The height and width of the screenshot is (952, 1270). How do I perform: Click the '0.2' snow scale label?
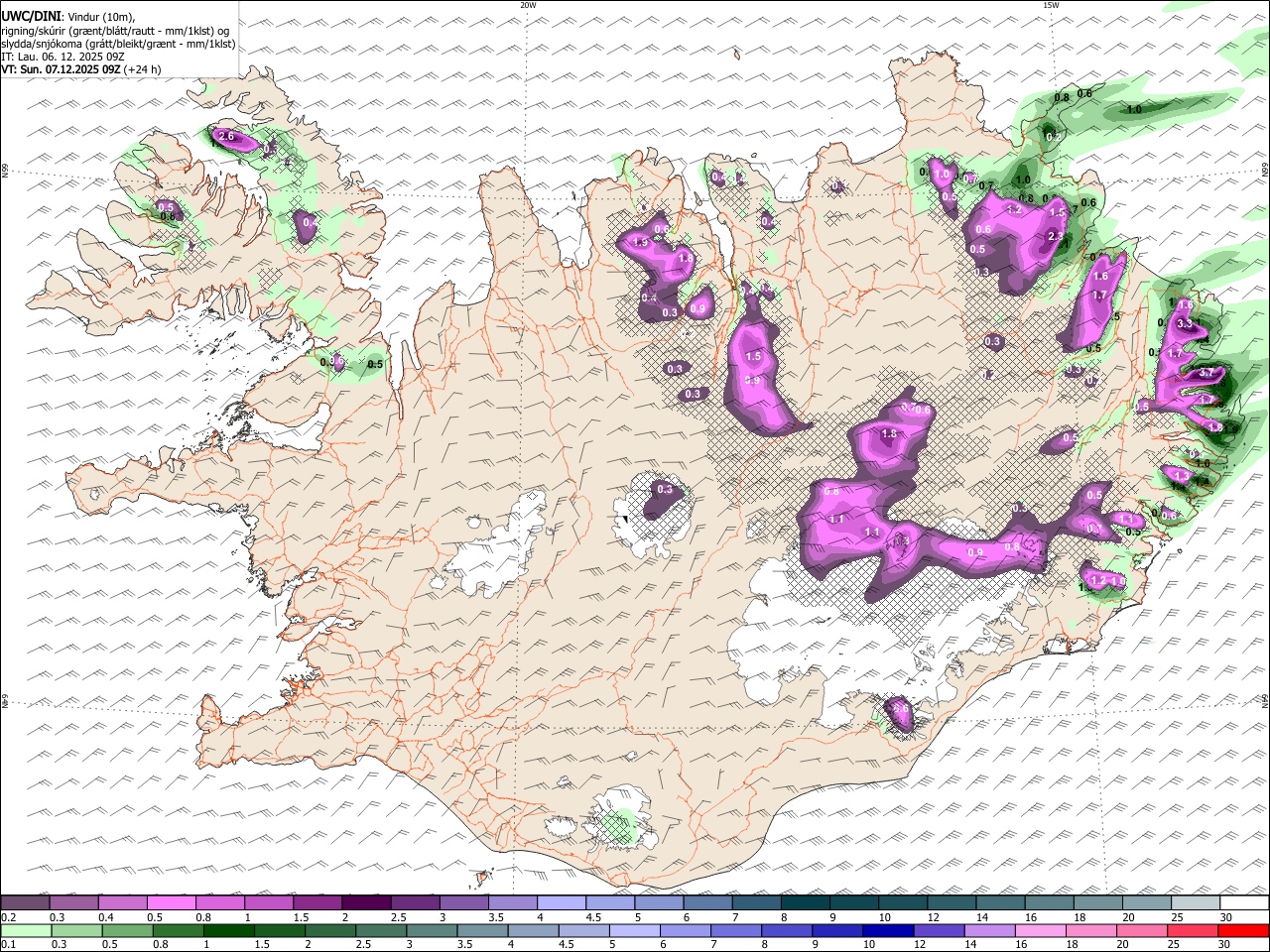click(8, 917)
